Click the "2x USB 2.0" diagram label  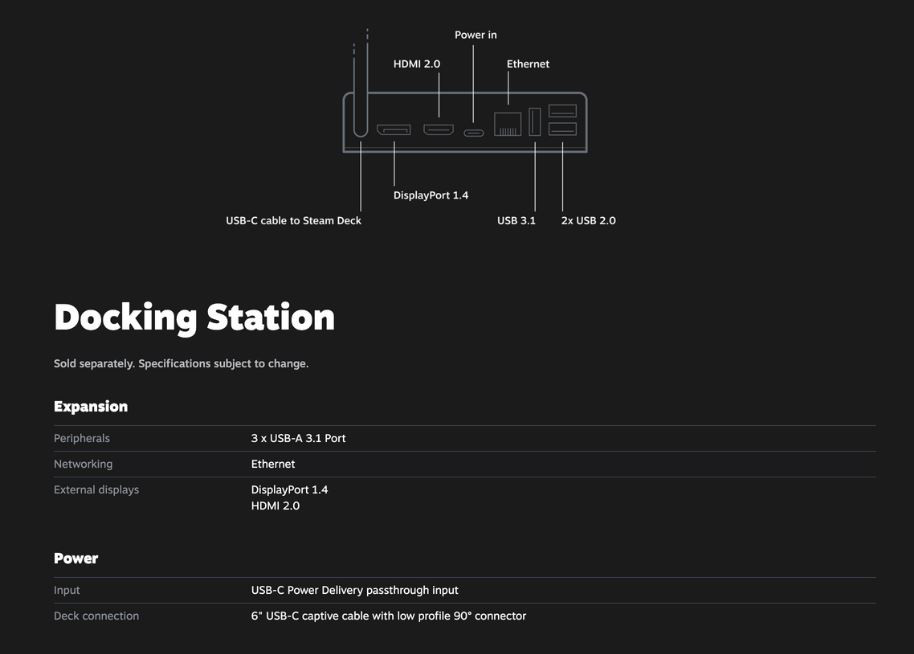[588, 220]
